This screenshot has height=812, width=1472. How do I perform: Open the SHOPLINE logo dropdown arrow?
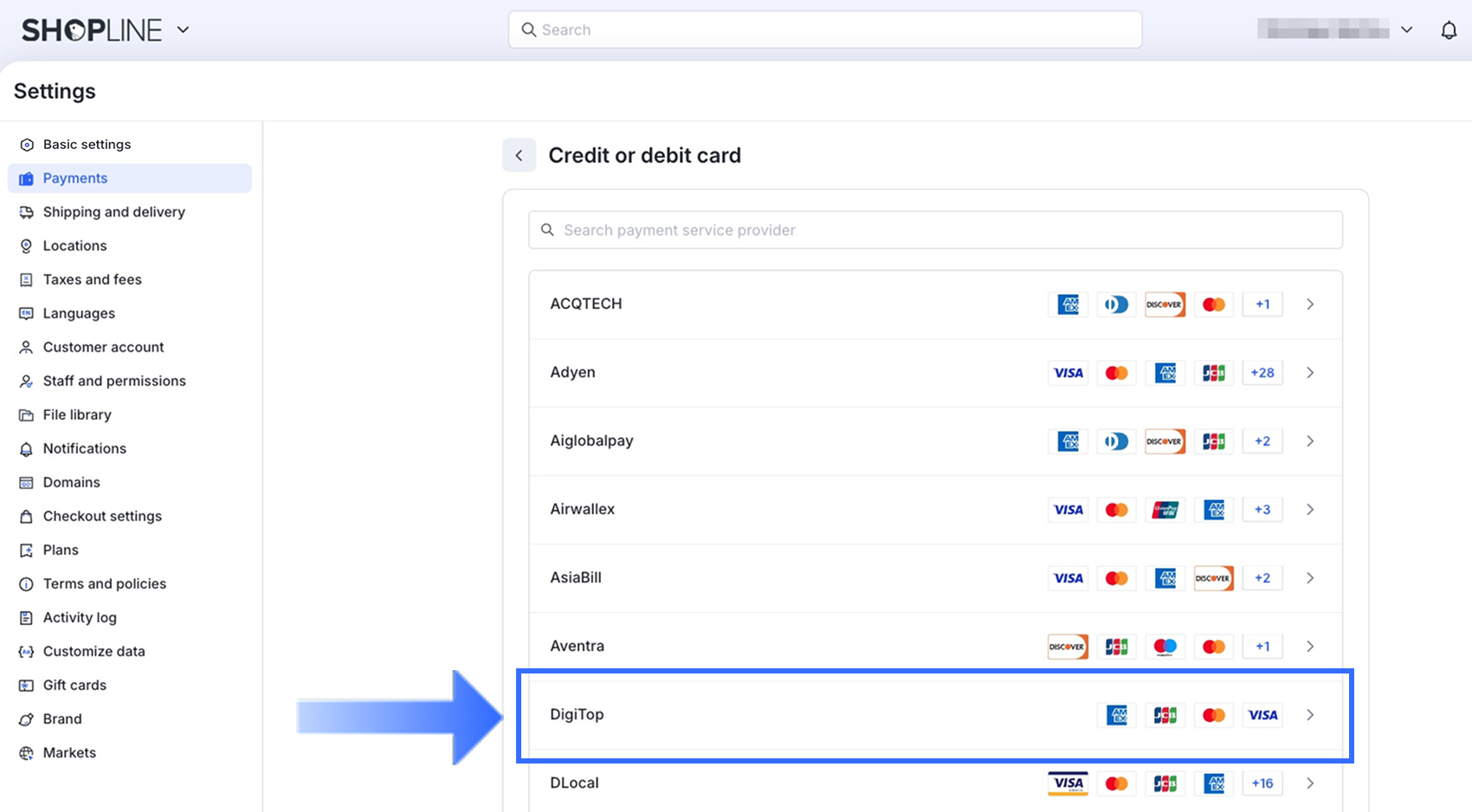(184, 29)
